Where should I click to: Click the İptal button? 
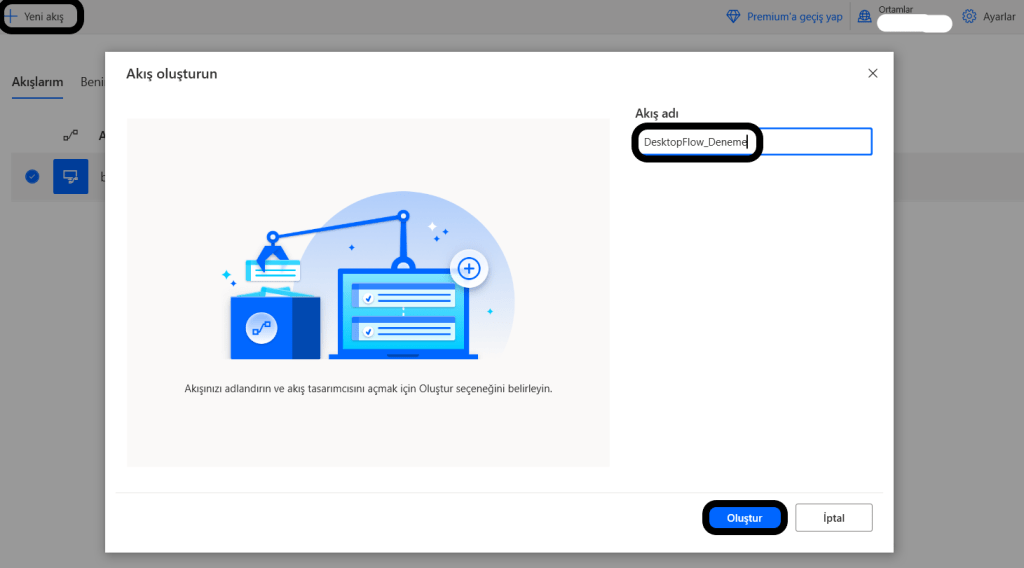click(833, 518)
